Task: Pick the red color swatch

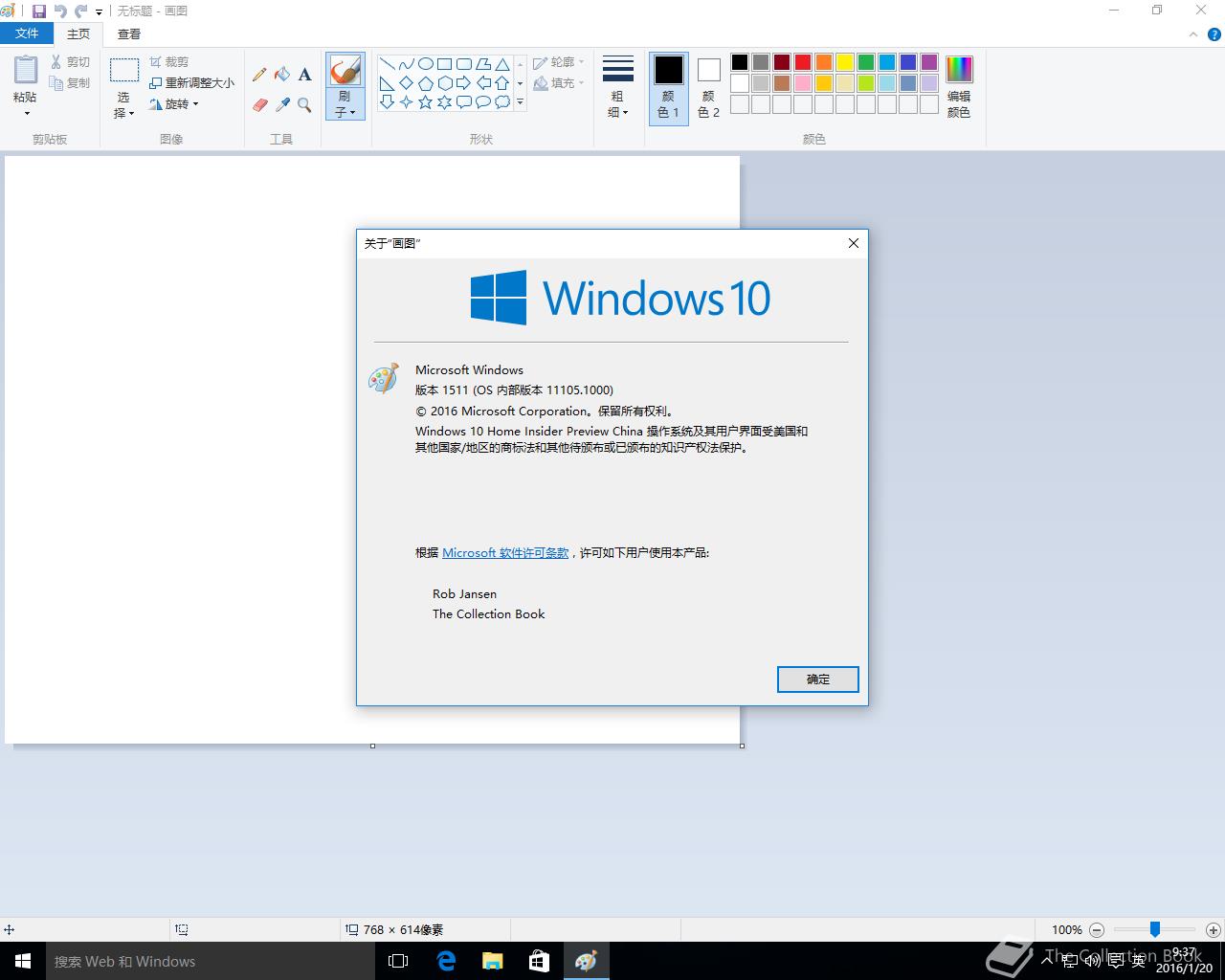Action: (803, 62)
